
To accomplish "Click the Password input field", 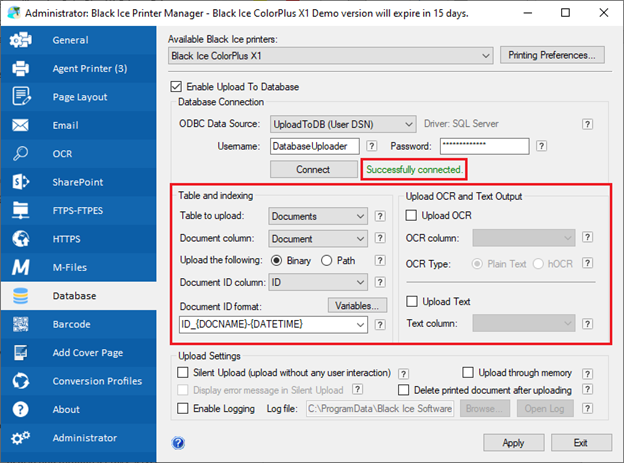I will (x=484, y=146).
